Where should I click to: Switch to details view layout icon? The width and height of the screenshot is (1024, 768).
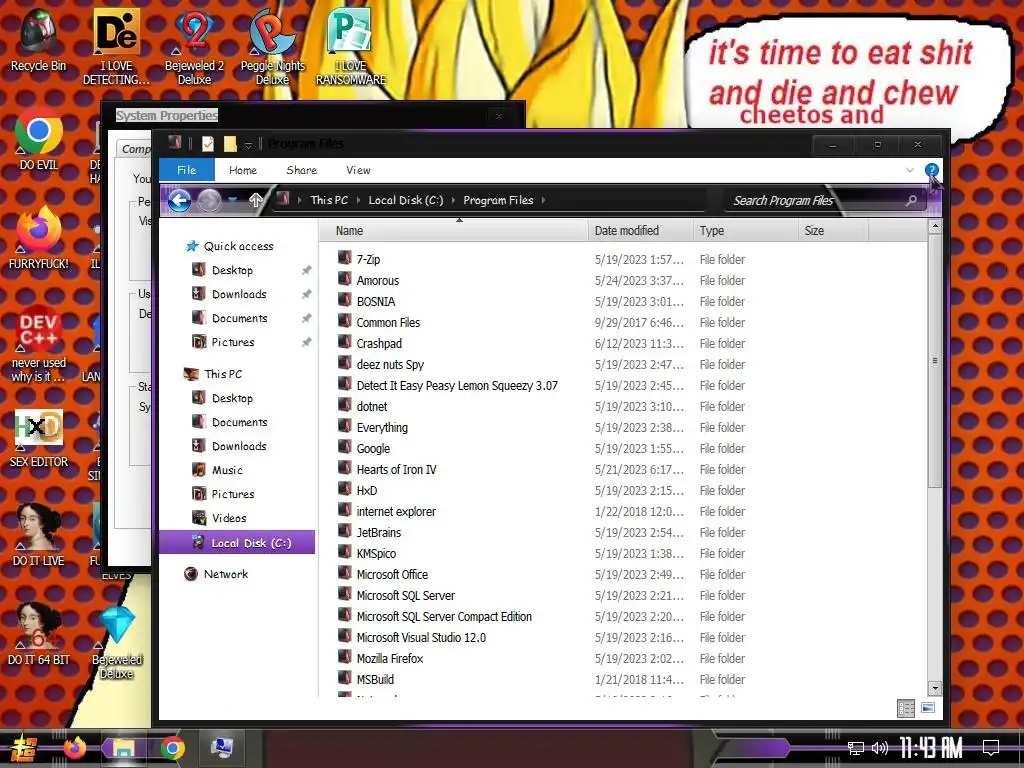coord(906,708)
